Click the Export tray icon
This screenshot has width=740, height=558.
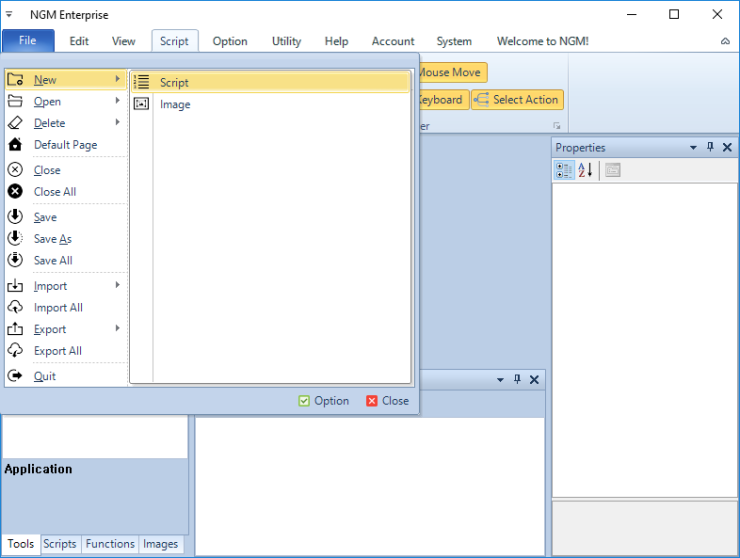(x=15, y=329)
